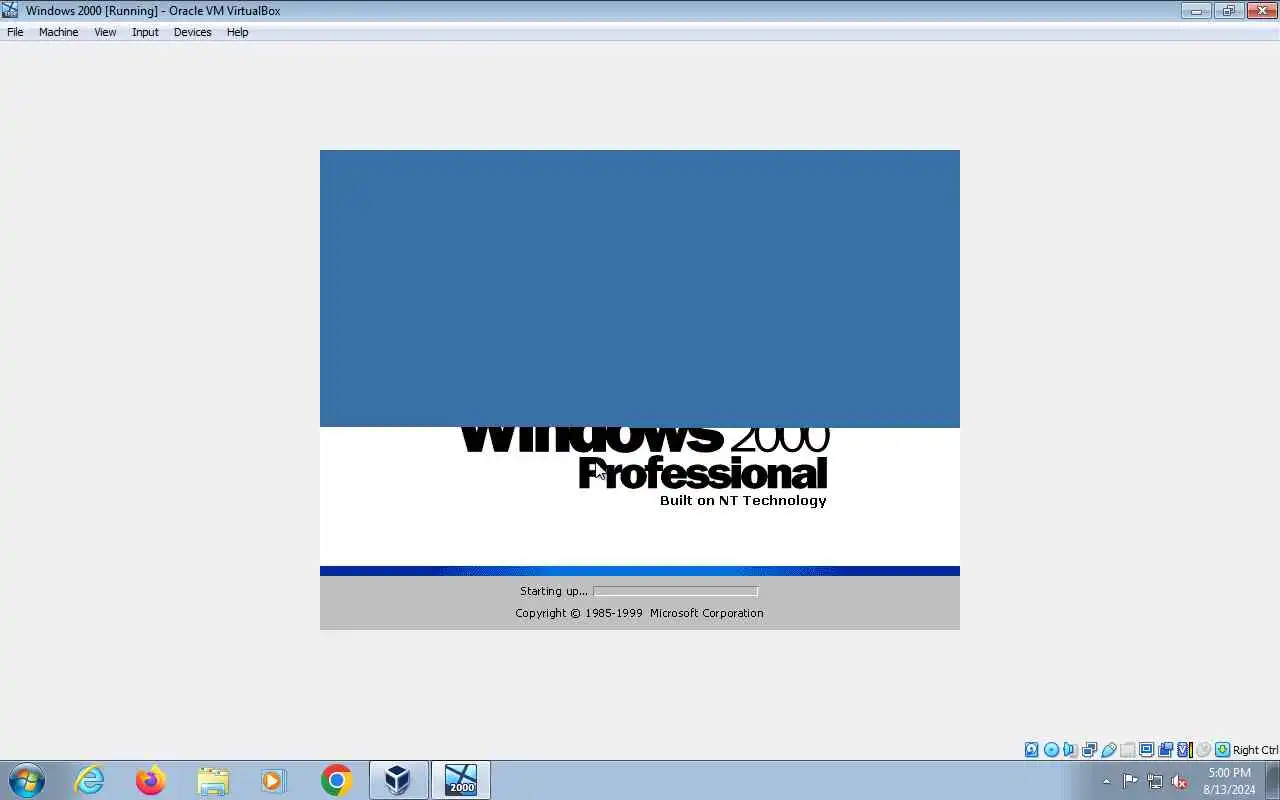
Task: Launch Google Chrome from taskbar
Action: [336, 780]
